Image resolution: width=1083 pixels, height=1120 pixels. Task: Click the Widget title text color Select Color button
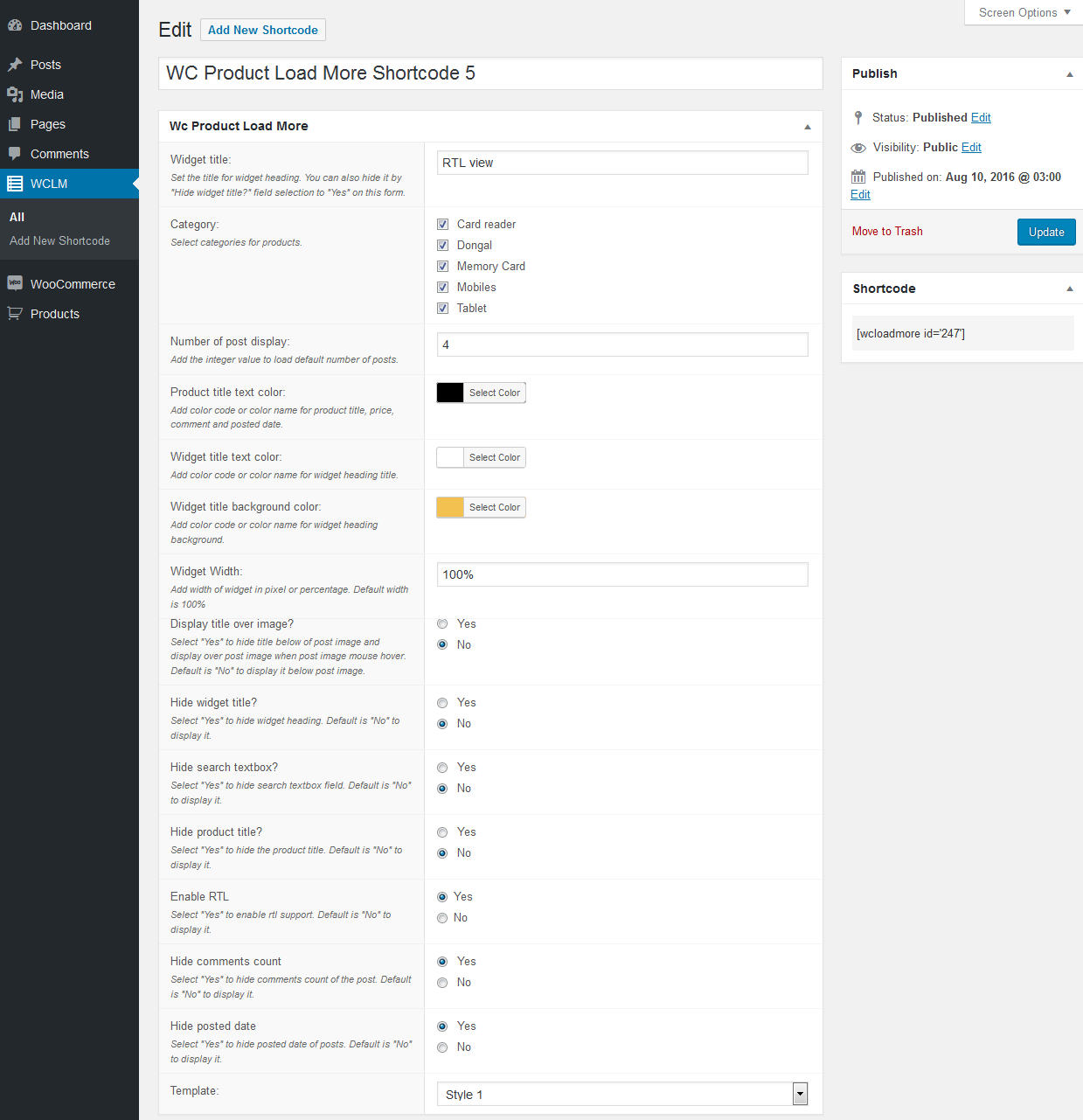(494, 457)
